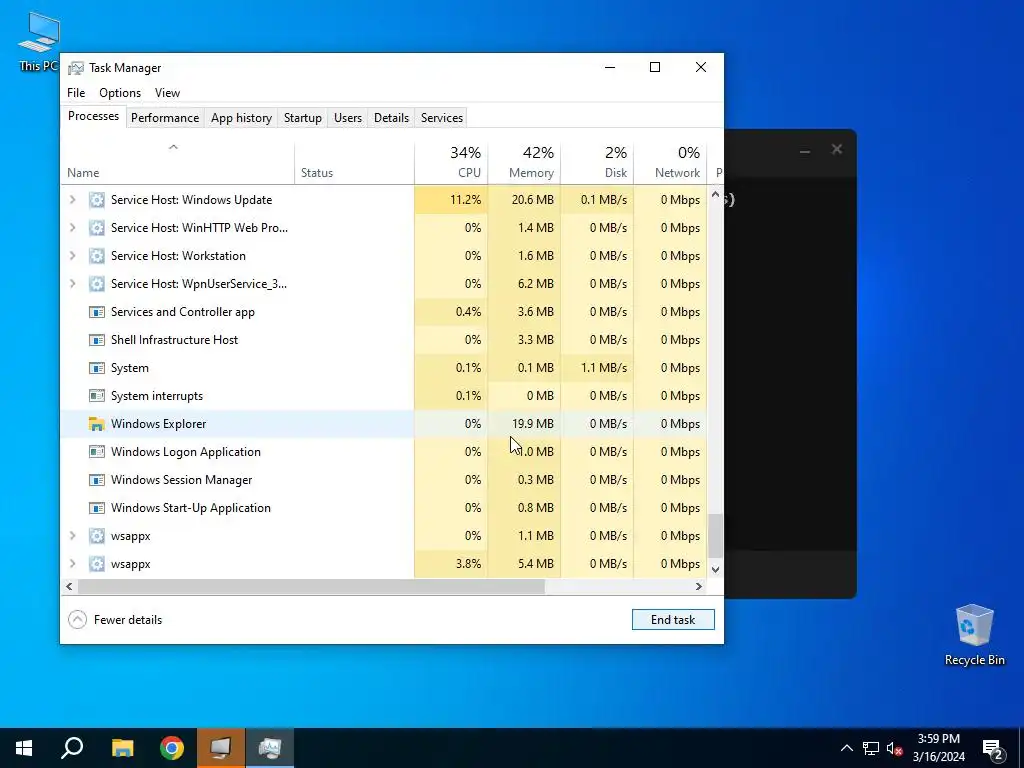Image resolution: width=1024 pixels, height=768 pixels.
Task: Sort by the Memory column header
Action: [x=524, y=163]
